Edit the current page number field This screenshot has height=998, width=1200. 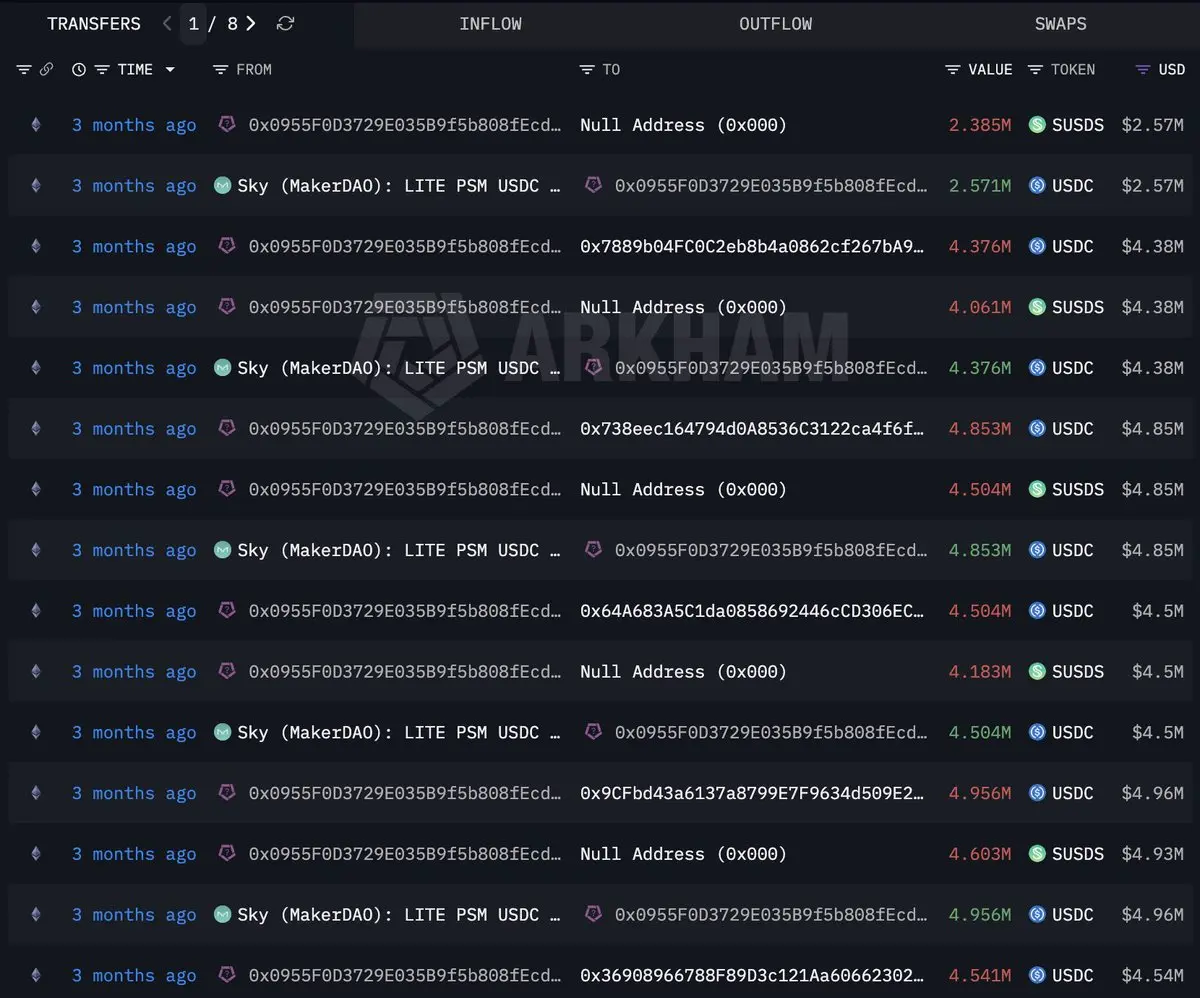[x=194, y=23]
